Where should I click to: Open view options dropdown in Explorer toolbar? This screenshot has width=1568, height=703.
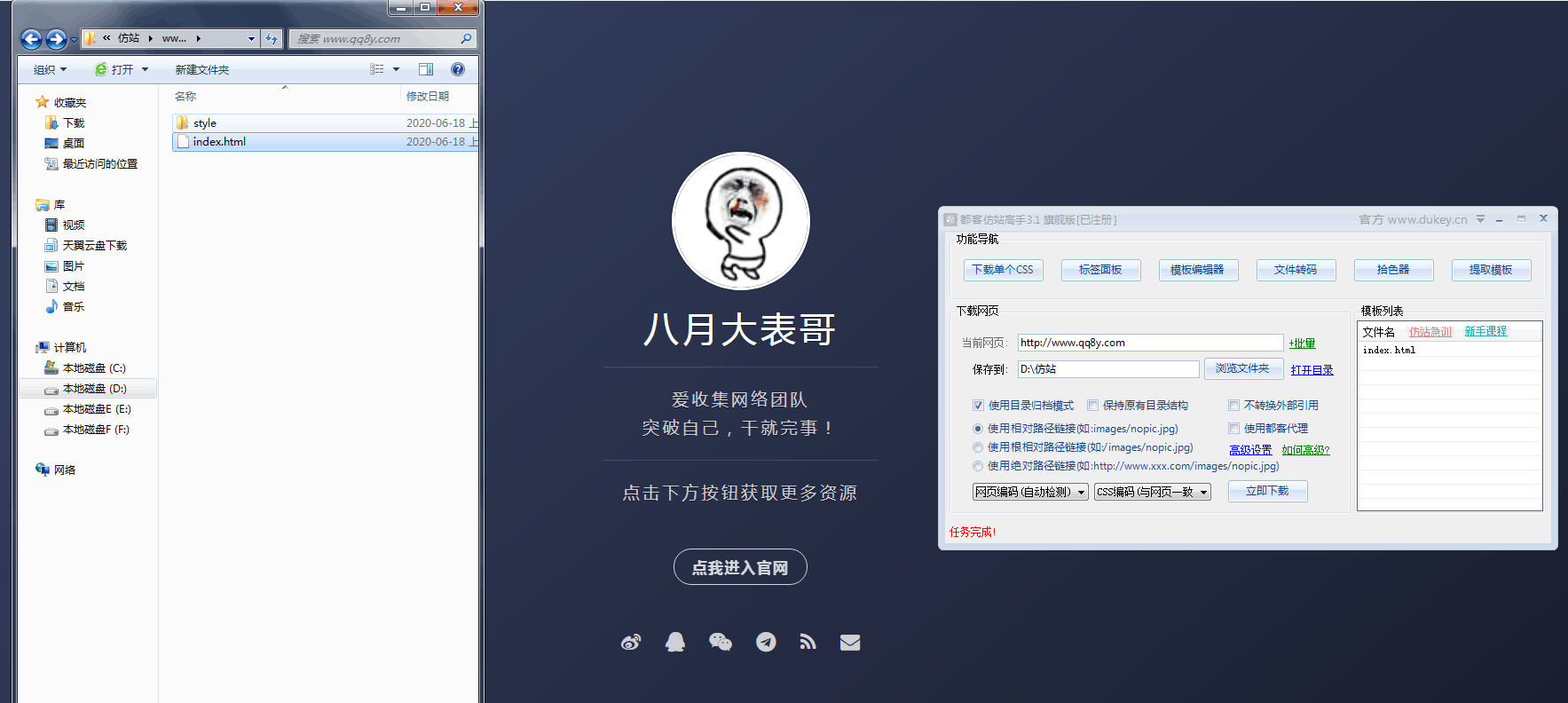point(396,69)
